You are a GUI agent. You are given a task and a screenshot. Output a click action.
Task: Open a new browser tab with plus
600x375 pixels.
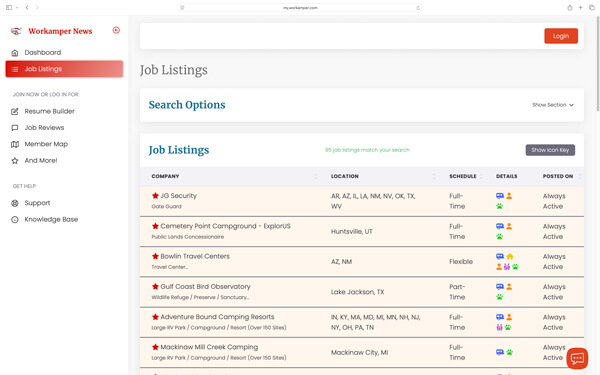click(580, 7)
